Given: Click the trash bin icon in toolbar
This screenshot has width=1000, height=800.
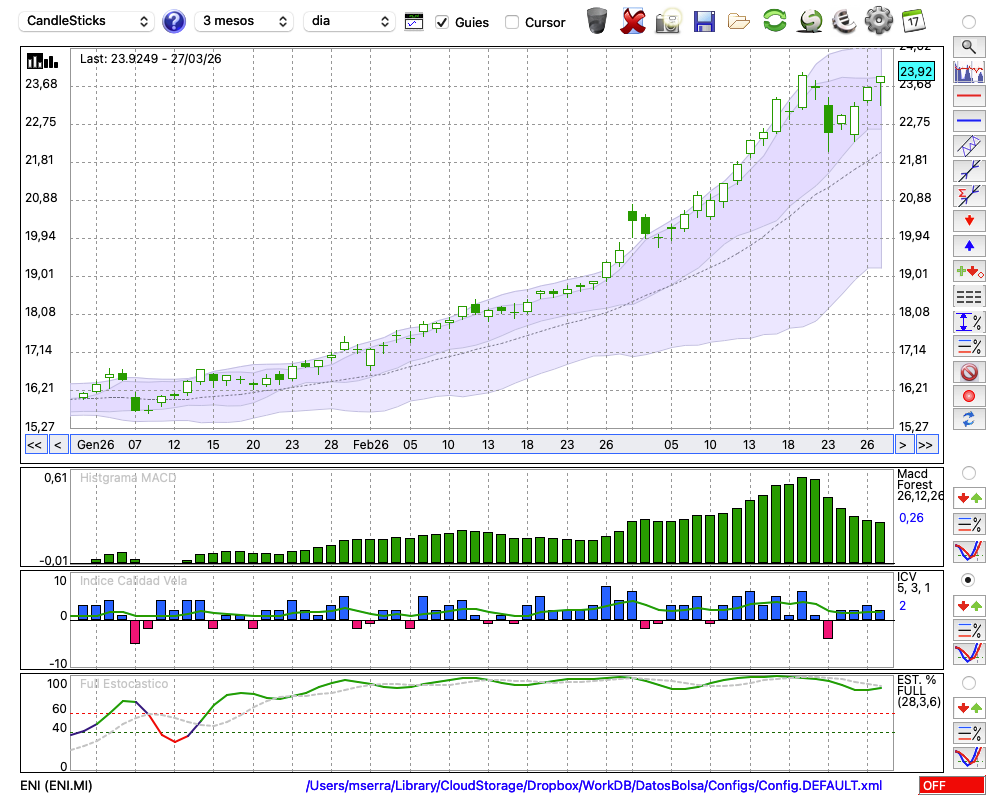Looking at the screenshot, I should 597,21.
